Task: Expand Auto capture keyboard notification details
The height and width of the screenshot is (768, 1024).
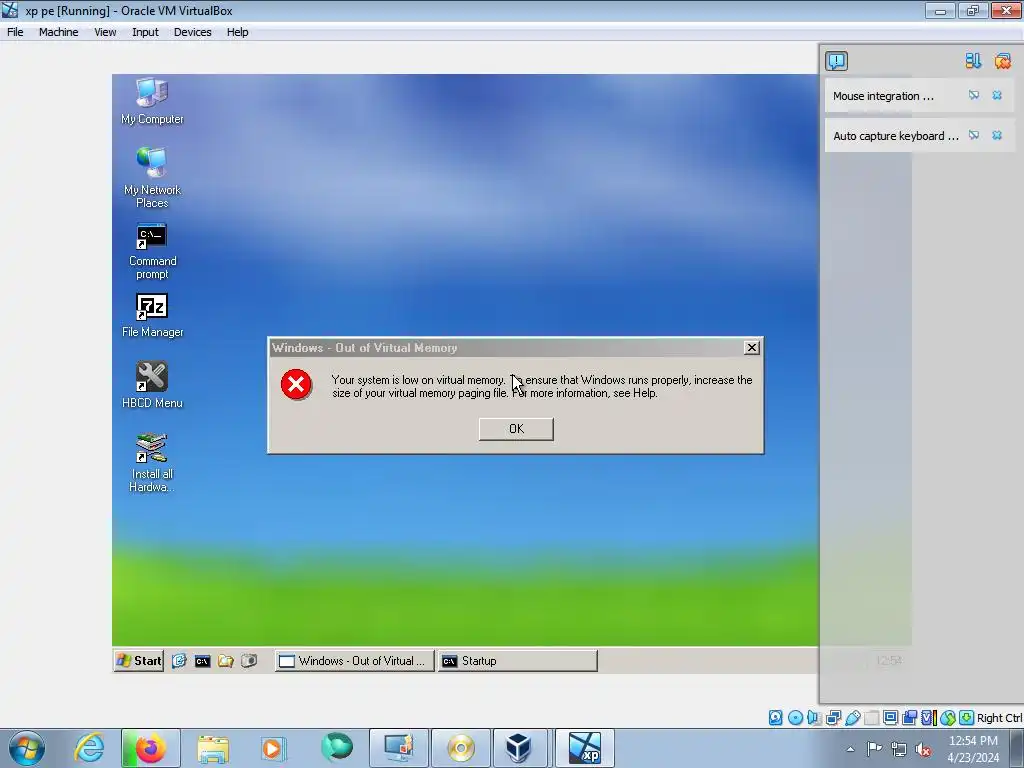Action: 974,135
